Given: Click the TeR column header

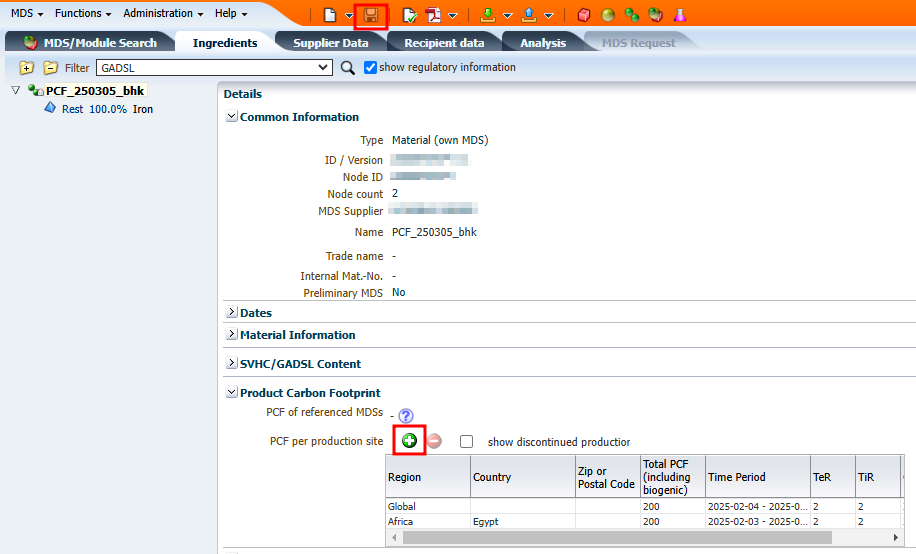Looking at the screenshot, I should (x=833, y=477).
